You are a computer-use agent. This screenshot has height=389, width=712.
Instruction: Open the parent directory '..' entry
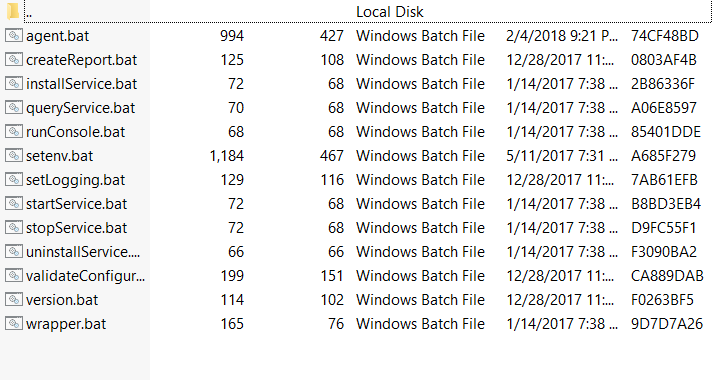tap(29, 13)
